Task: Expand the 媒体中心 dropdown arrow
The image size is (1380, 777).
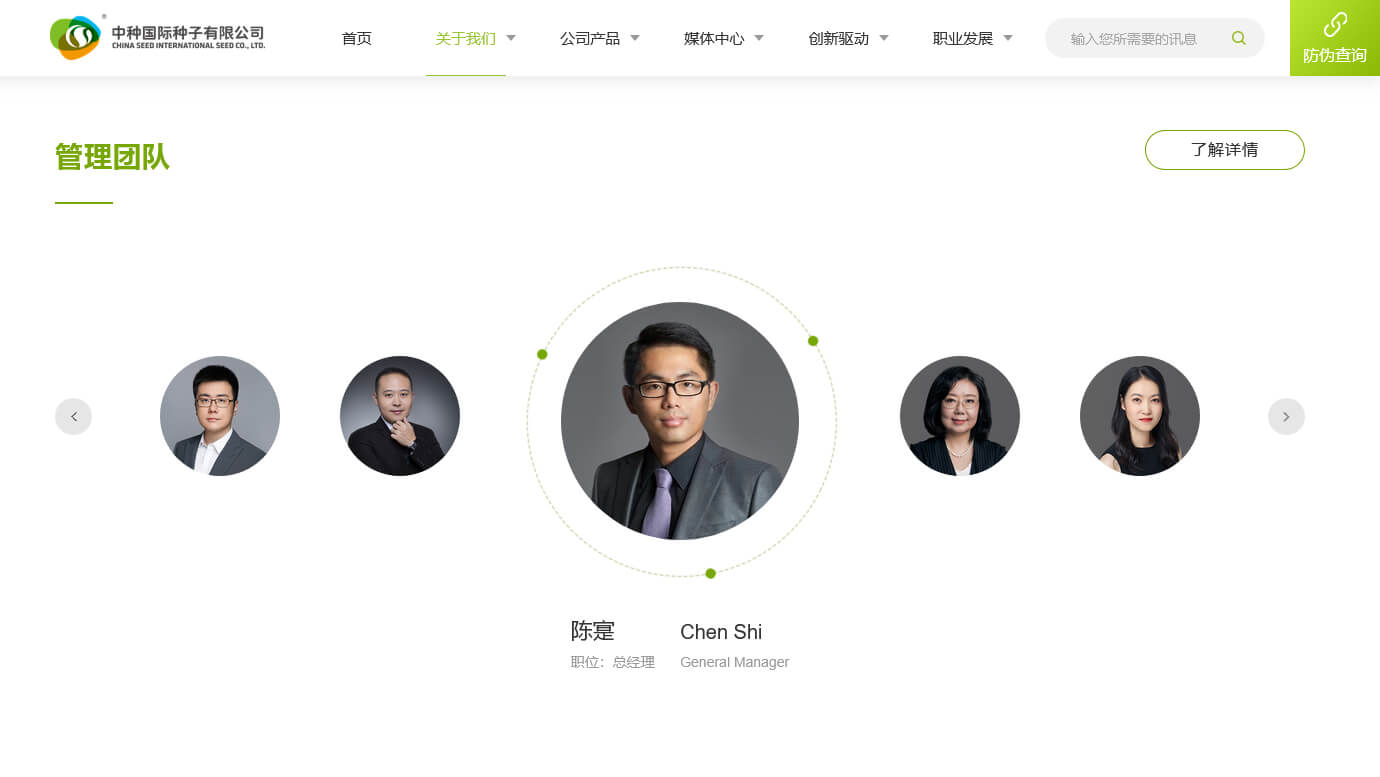Action: [x=759, y=38]
